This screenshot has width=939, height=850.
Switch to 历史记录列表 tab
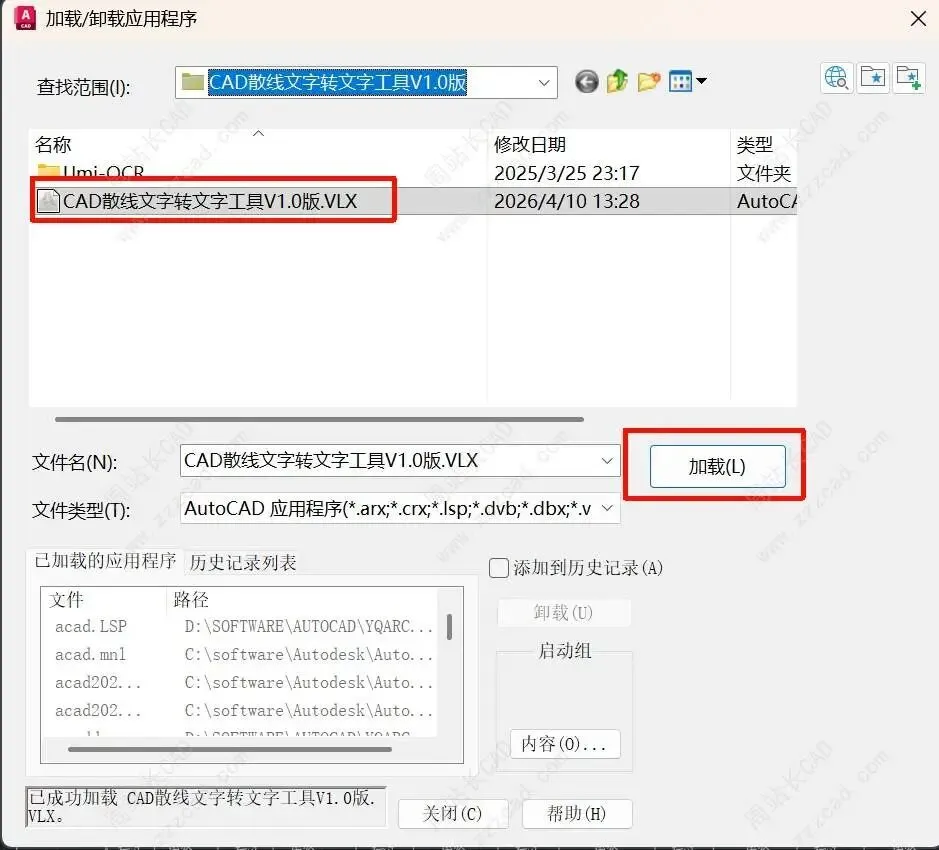click(x=243, y=563)
